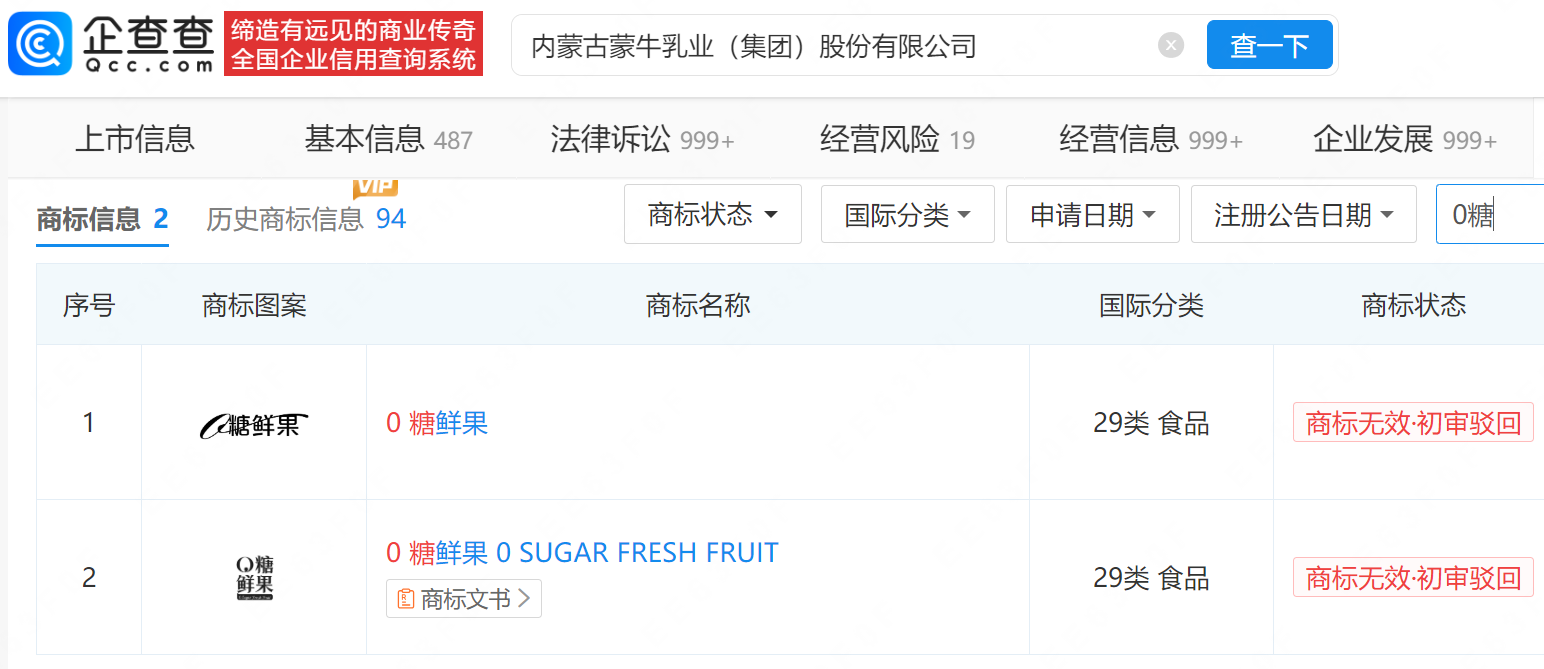Expand the 商标状态 dropdown filter
This screenshot has height=669, width=1544.
click(712, 214)
